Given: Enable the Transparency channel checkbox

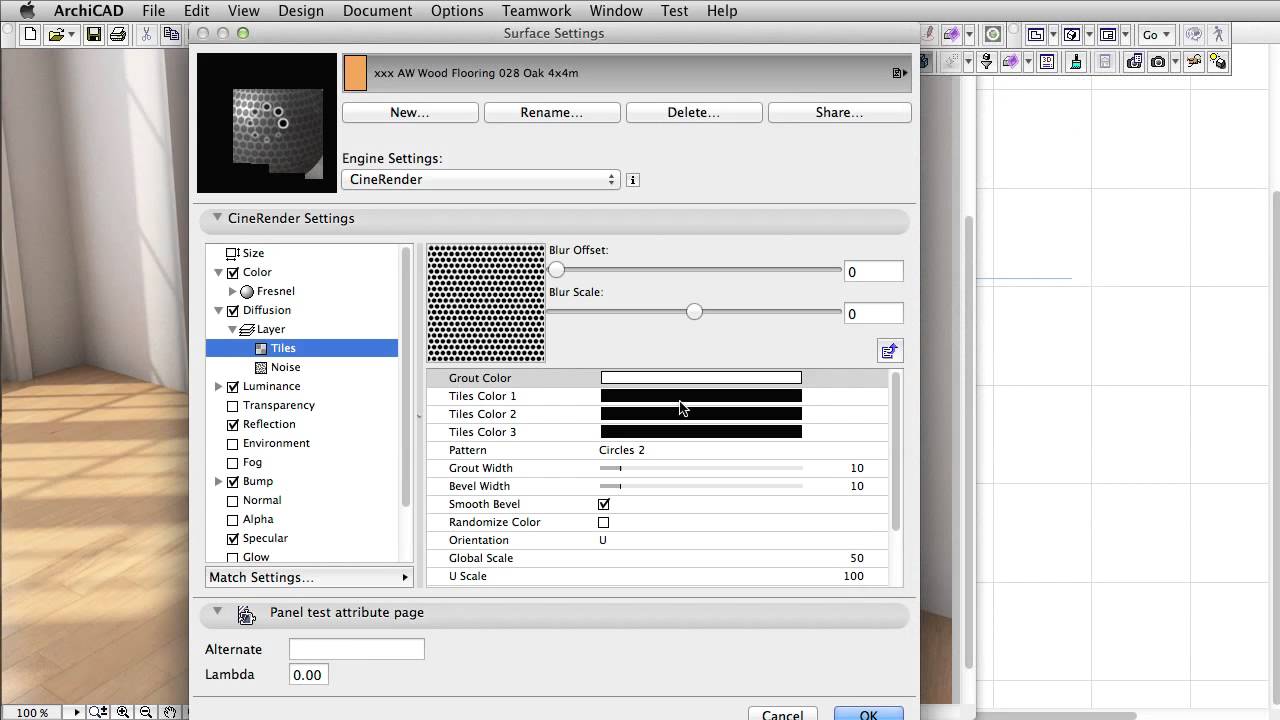Looking at the screenshot, I should [x=233, y=405].
